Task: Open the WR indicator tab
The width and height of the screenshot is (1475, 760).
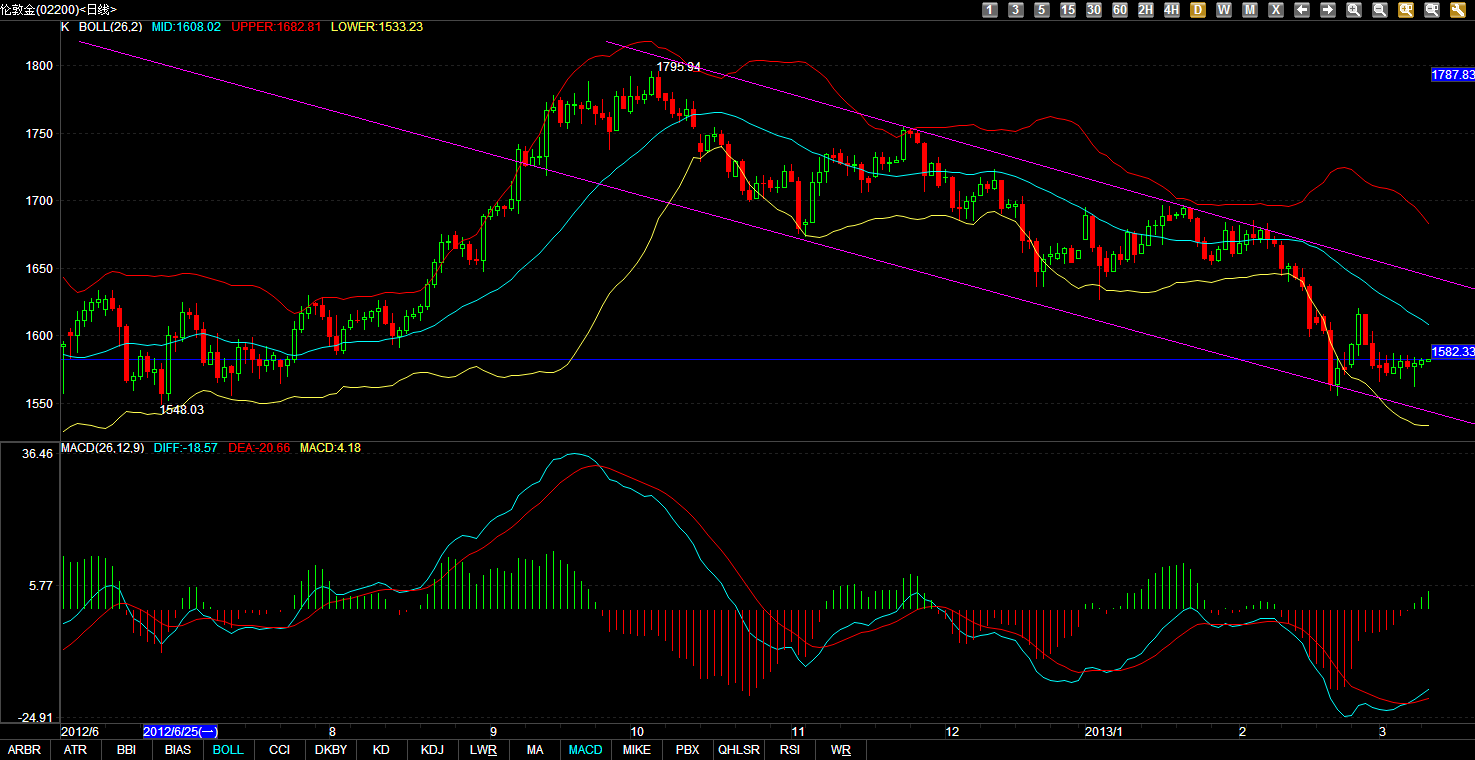Action: click(x=841, y=750)
